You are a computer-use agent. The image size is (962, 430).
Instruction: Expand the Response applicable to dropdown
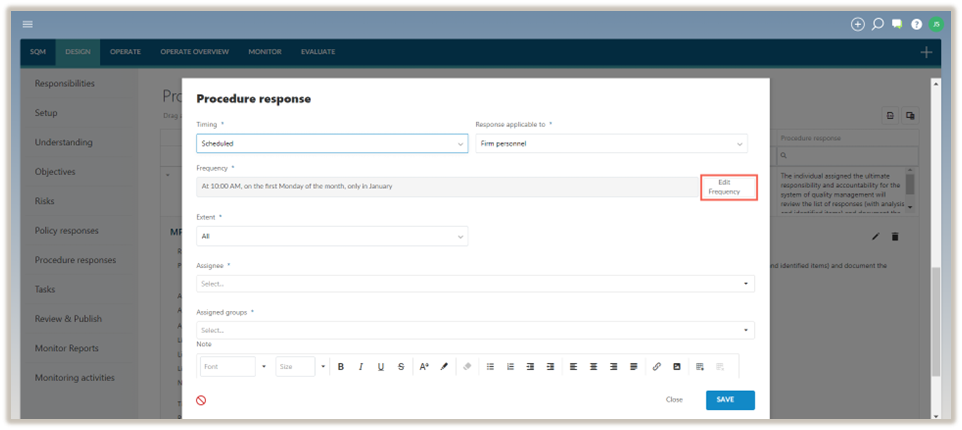click(x=610, y=144)
